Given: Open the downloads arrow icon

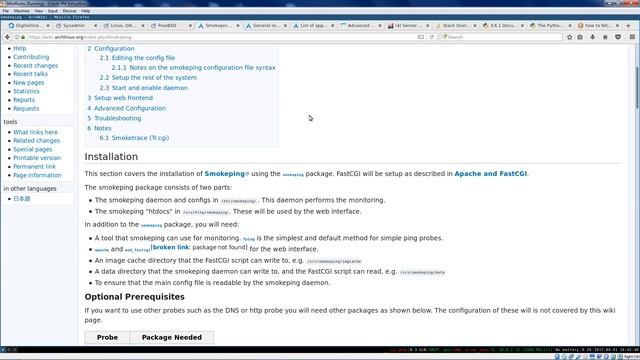Looking at the screenshot, I should pos(593,37).
